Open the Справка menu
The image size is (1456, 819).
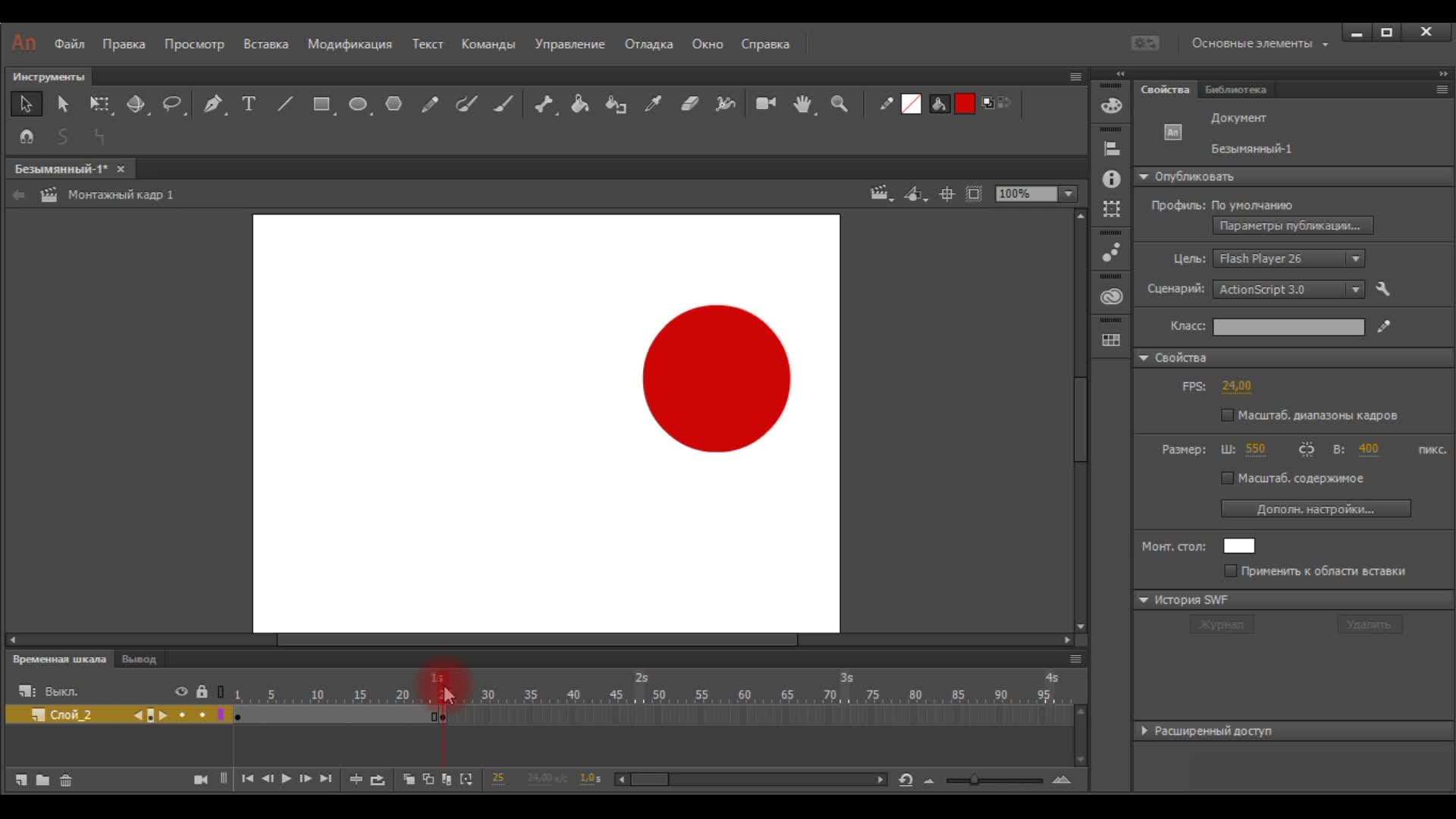pos(765,44)
